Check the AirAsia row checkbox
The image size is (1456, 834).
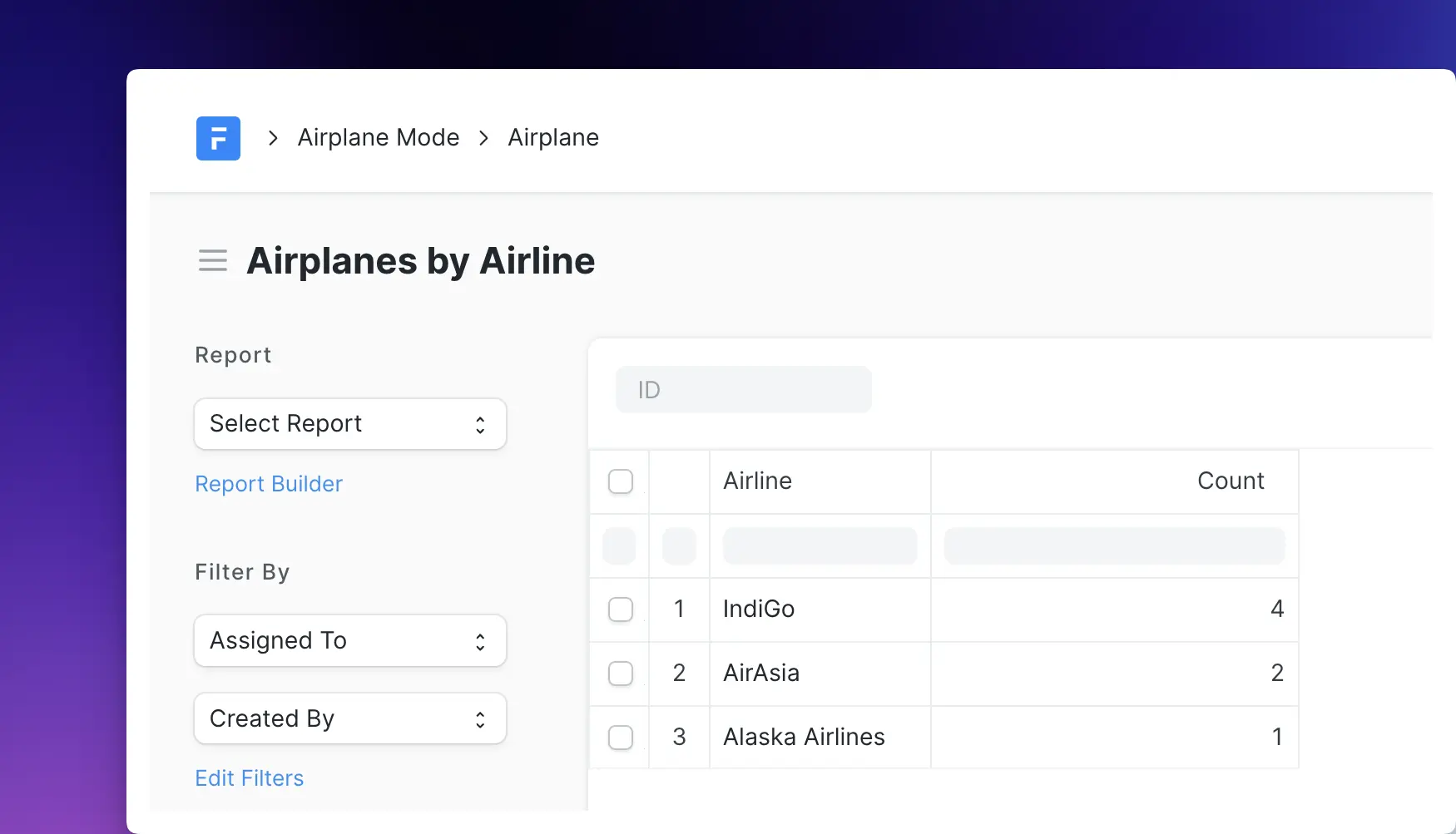pos(621,674)
